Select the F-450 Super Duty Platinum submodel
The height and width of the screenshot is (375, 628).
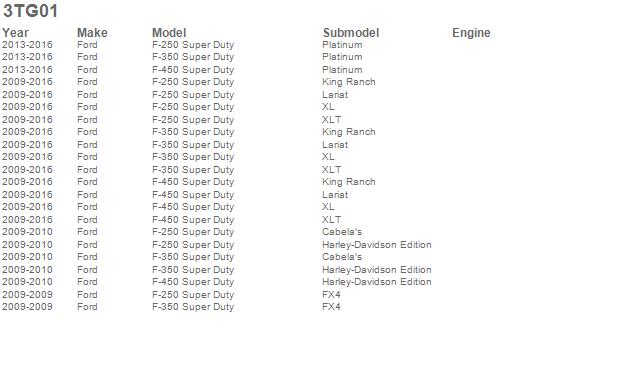pos(342,70)
